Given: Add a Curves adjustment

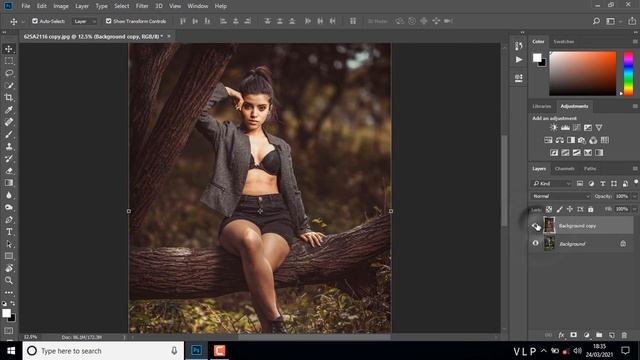Looking at the screenshot, I should click(576, 128).
